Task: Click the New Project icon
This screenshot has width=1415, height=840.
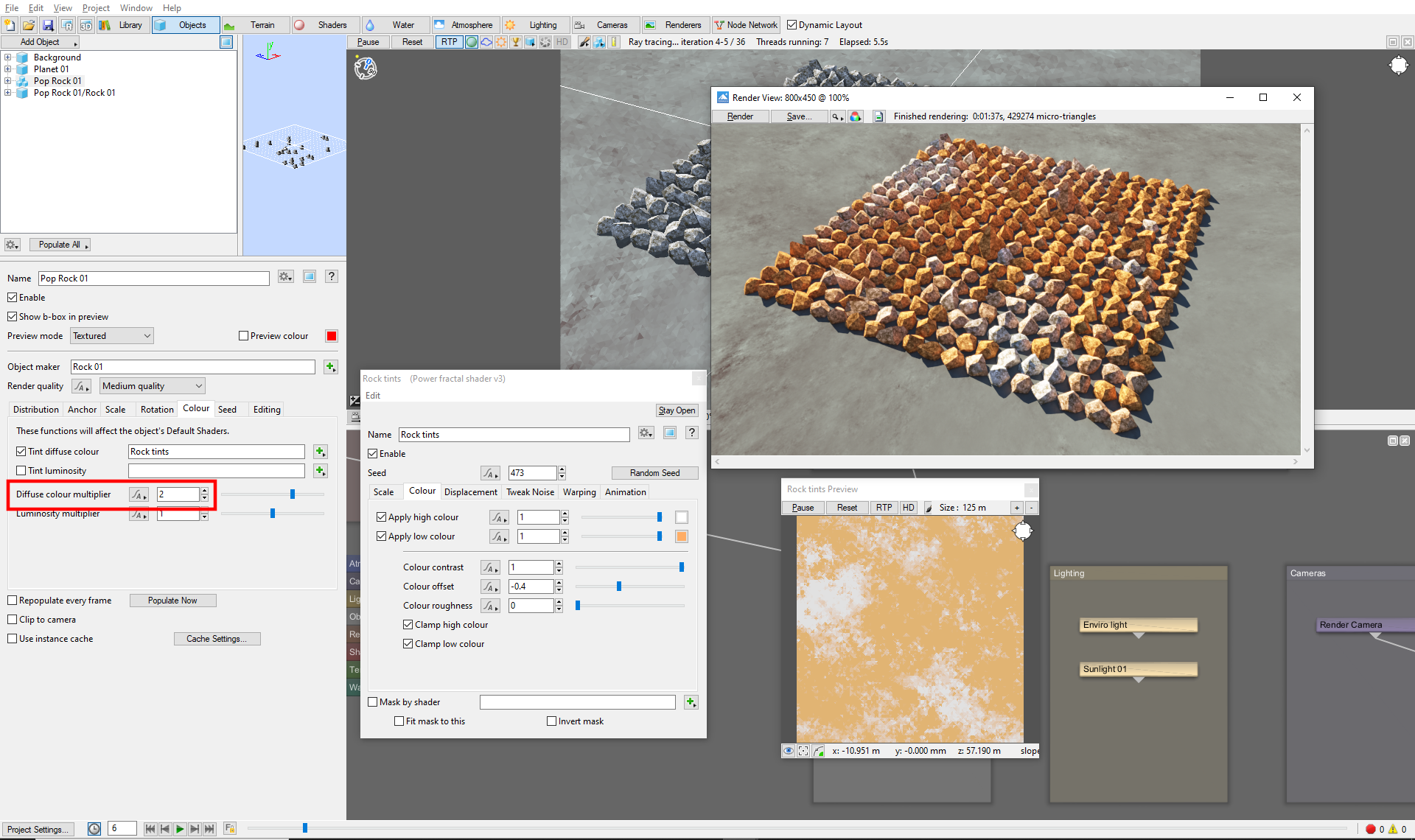Action: [x=10, y=25]
